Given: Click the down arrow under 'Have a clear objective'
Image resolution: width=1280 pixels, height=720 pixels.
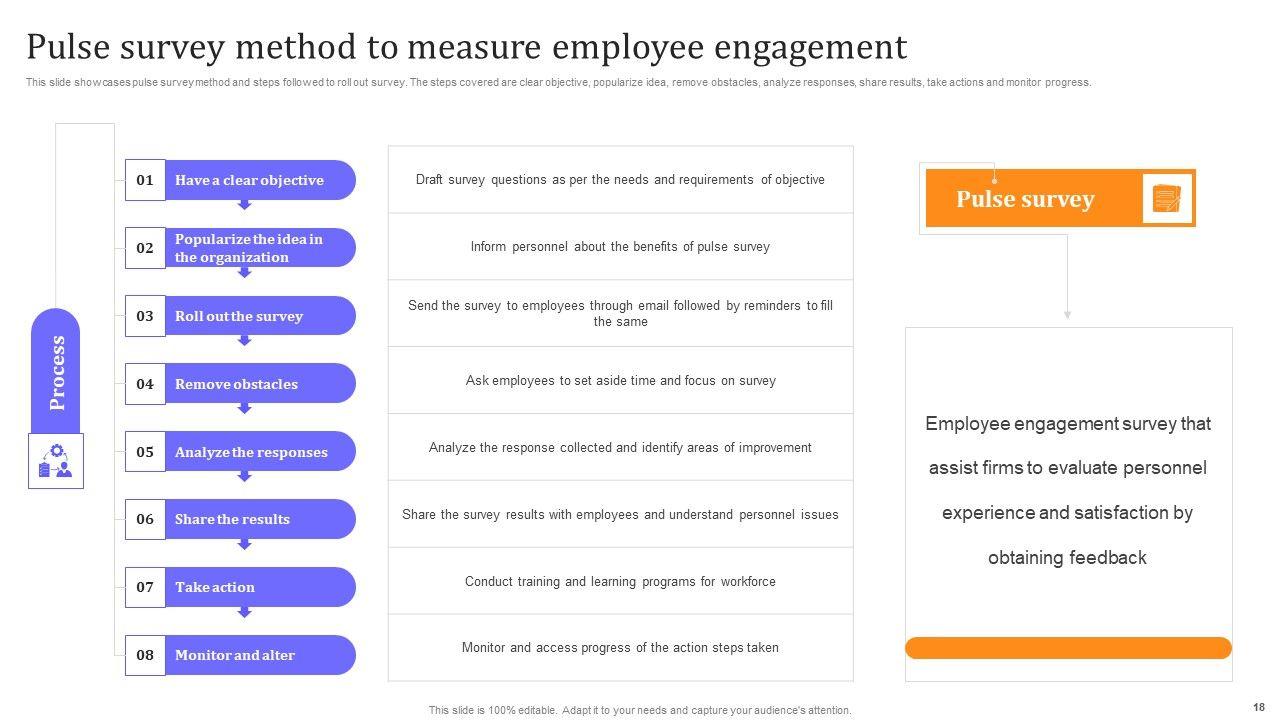Looking at the screenshot, I should [244, 205].
